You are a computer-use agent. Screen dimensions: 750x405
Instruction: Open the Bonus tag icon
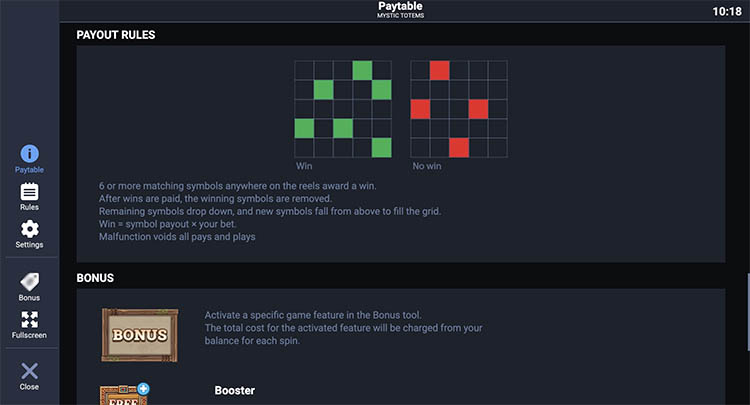tap(29, 283)
